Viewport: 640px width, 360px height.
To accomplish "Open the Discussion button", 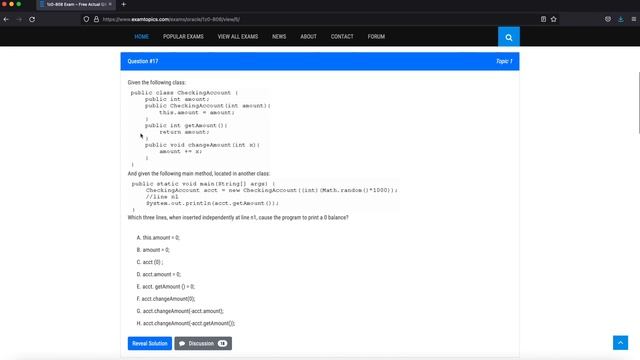I will click(x=203, y=343).
